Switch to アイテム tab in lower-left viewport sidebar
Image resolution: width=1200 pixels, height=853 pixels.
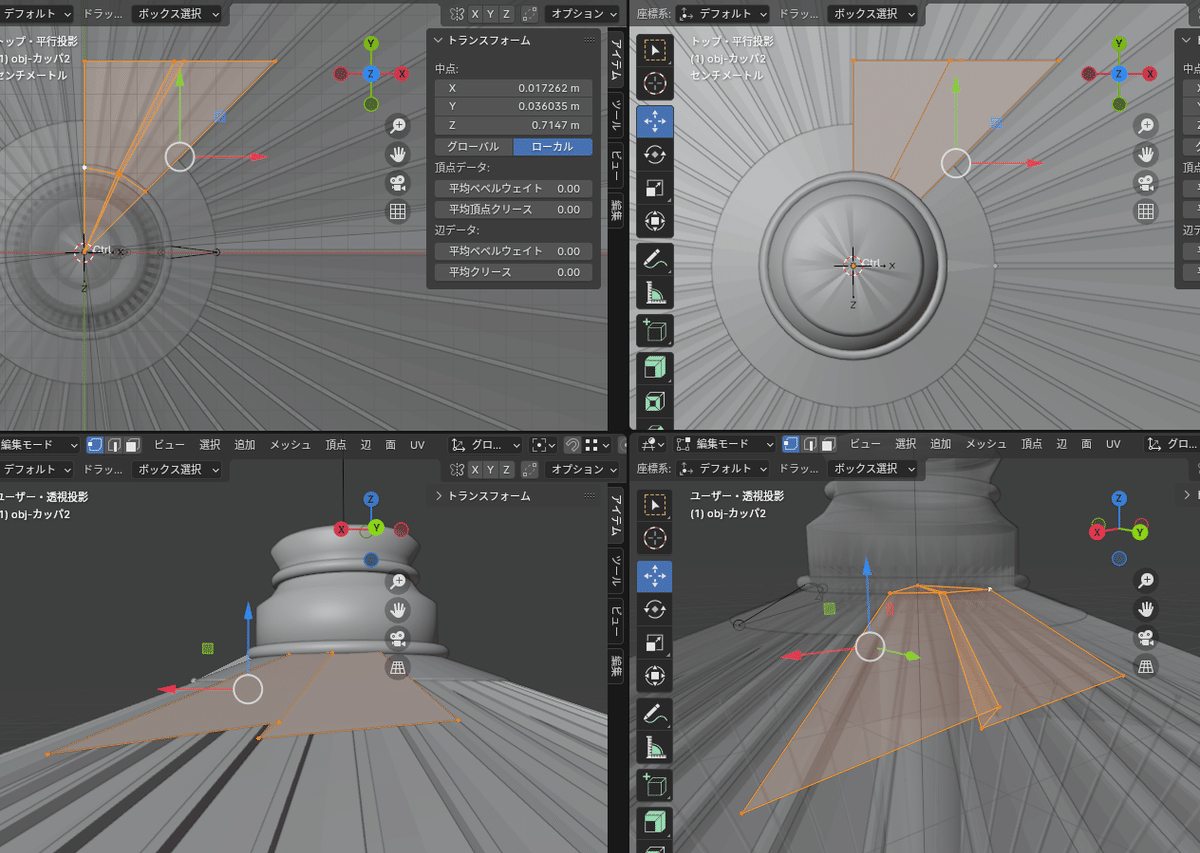tap(617, 517)
